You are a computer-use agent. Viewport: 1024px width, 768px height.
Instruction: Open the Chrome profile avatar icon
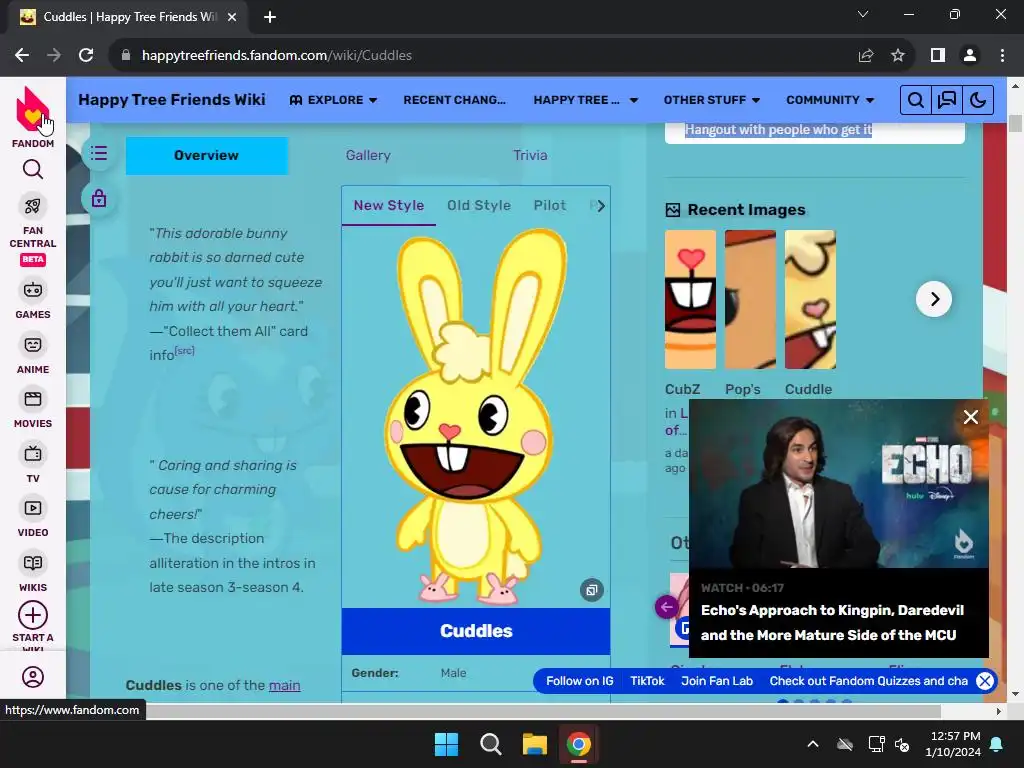click(x=970, y=56)
